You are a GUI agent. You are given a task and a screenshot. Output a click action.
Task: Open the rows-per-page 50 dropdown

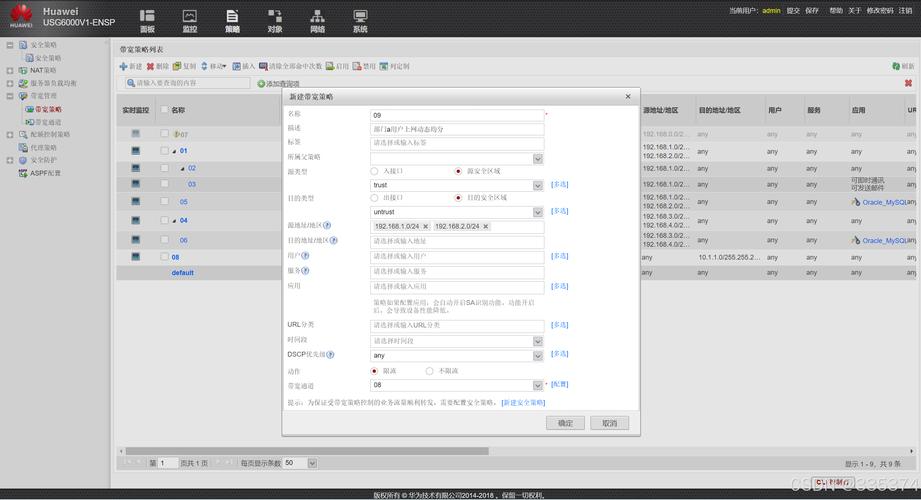312,463
